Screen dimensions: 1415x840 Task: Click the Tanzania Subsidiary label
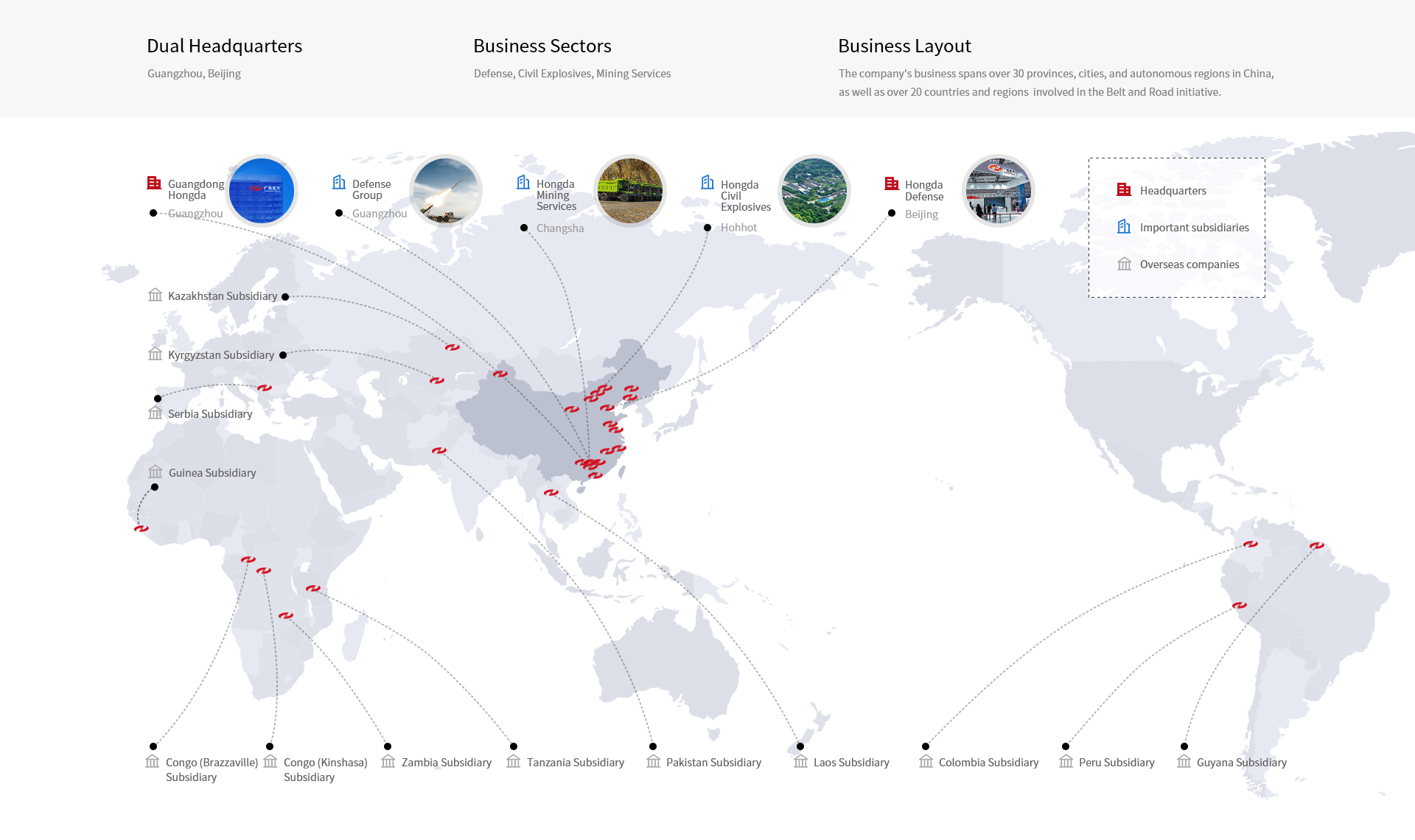point(575,763)
